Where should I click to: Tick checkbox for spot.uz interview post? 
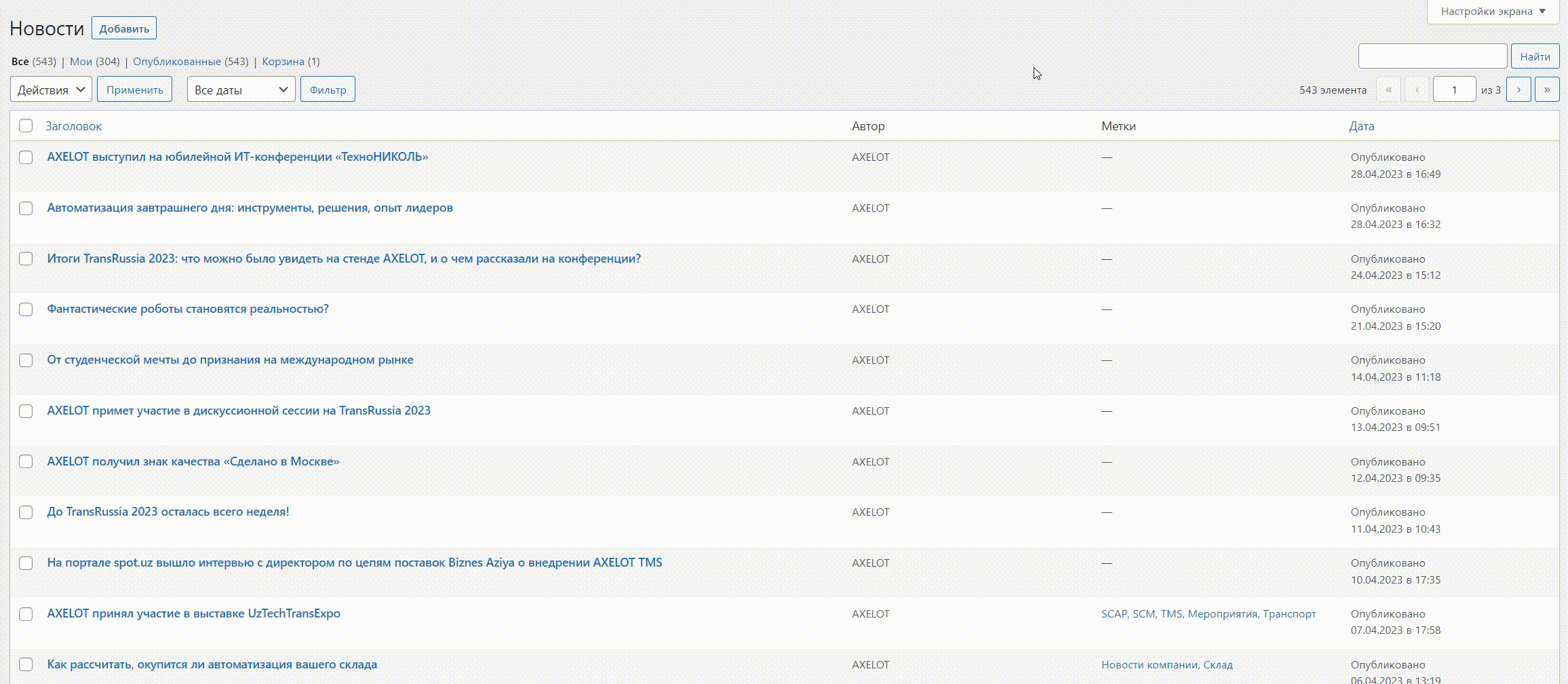pyautogui.click(x=26, y=563)
